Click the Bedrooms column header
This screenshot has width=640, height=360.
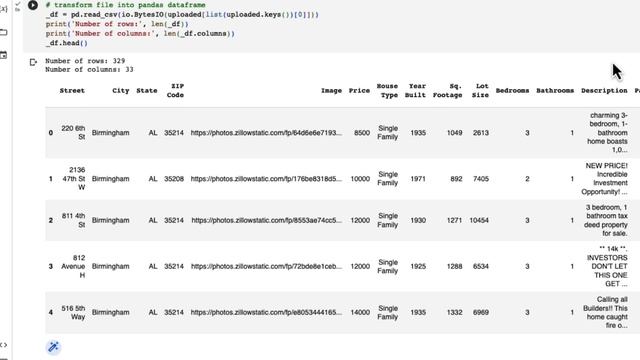click(x=512, y=91)
